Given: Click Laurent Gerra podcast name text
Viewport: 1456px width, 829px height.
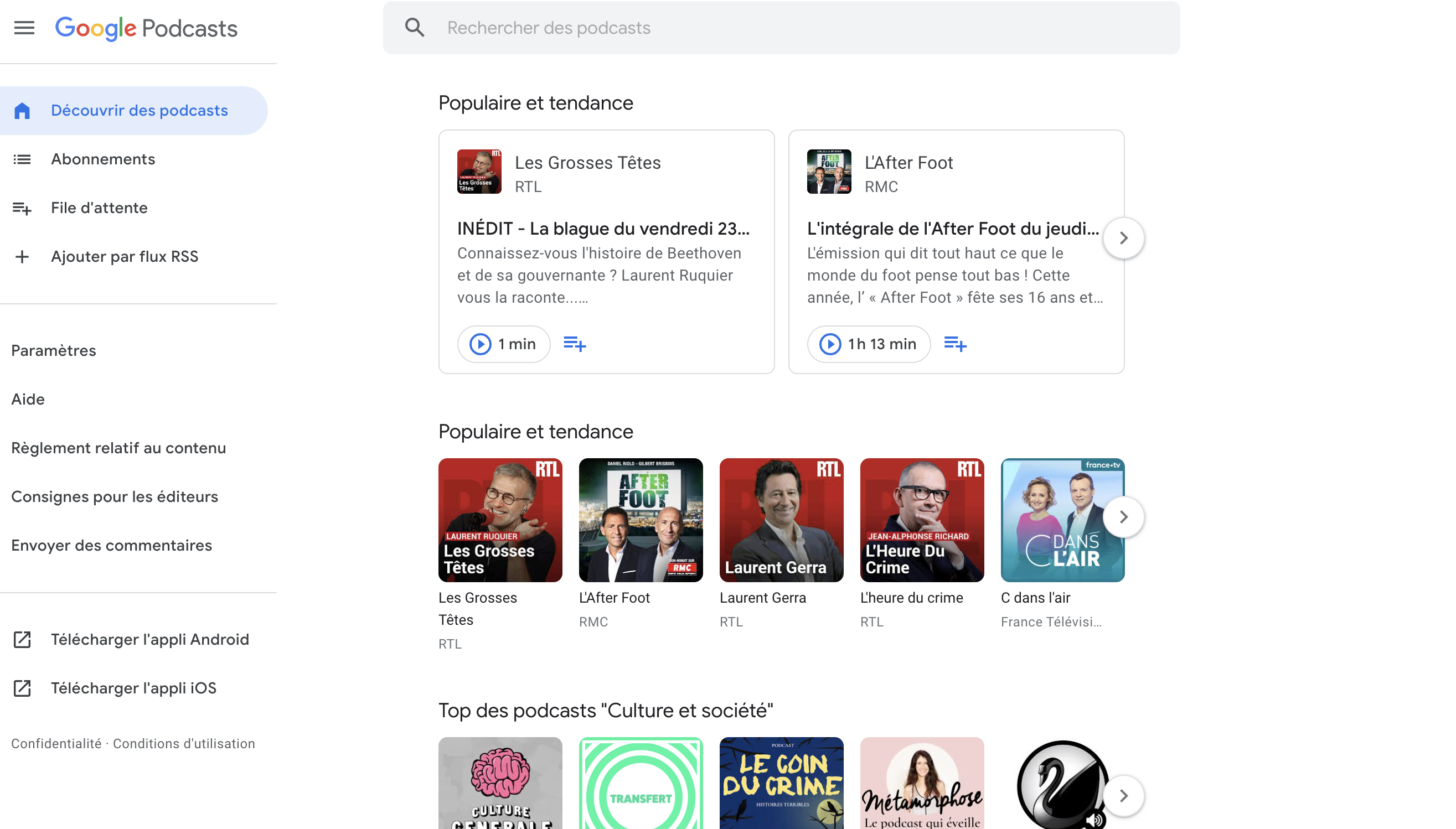Looking at the screenshot, I should point(762,598).
